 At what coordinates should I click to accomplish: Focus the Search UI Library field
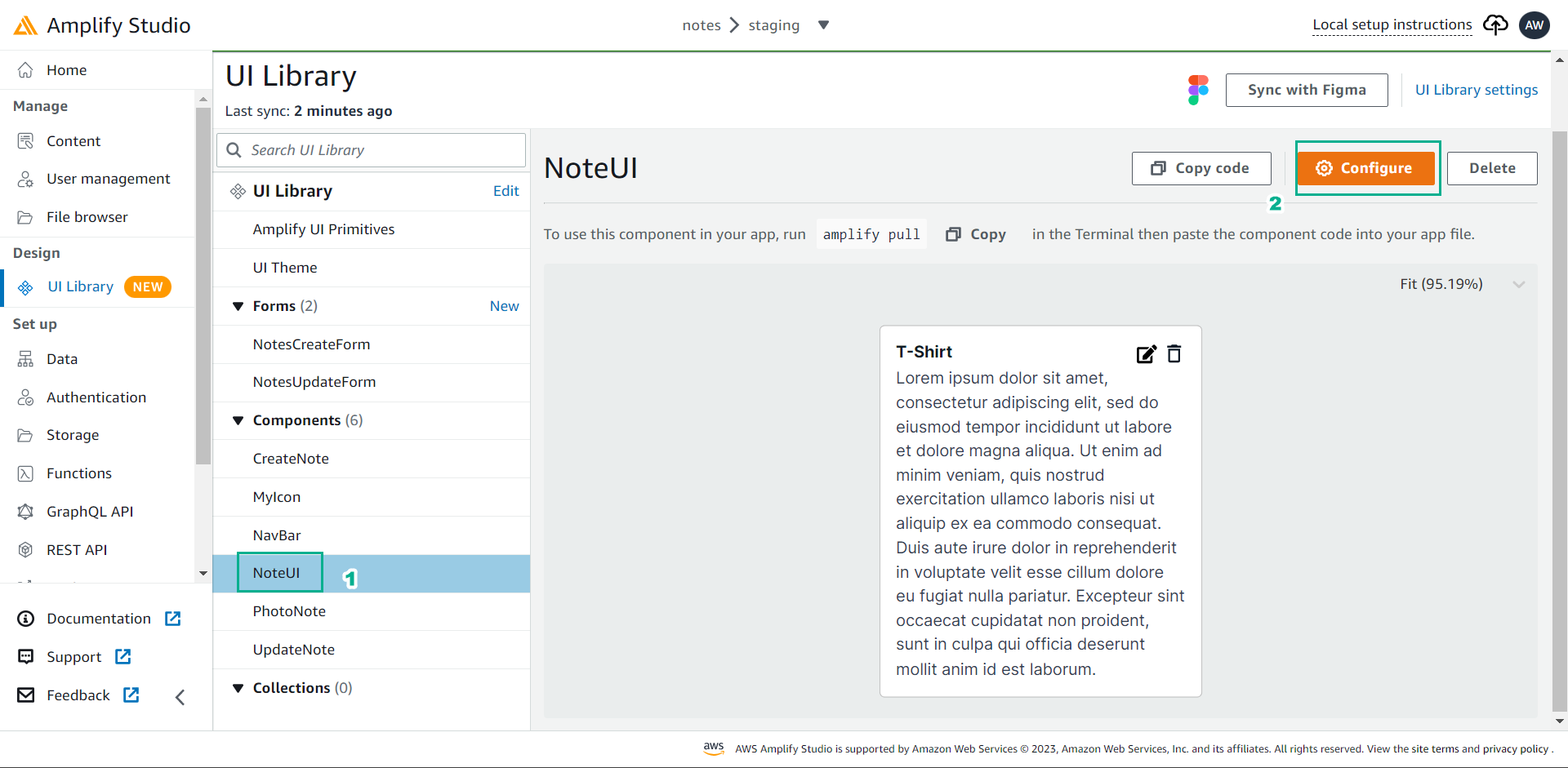[372, 150]
